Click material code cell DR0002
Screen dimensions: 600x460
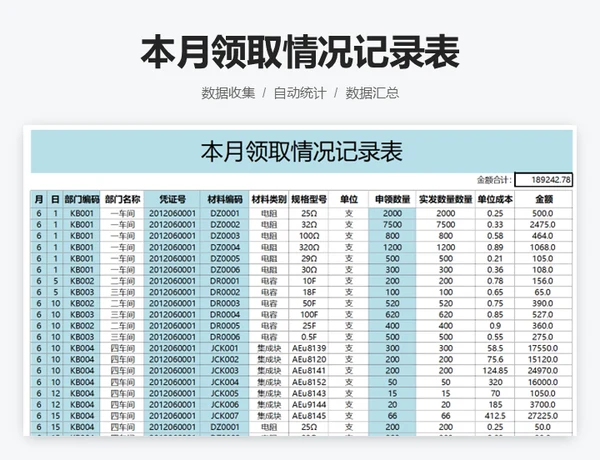(225, 292)
